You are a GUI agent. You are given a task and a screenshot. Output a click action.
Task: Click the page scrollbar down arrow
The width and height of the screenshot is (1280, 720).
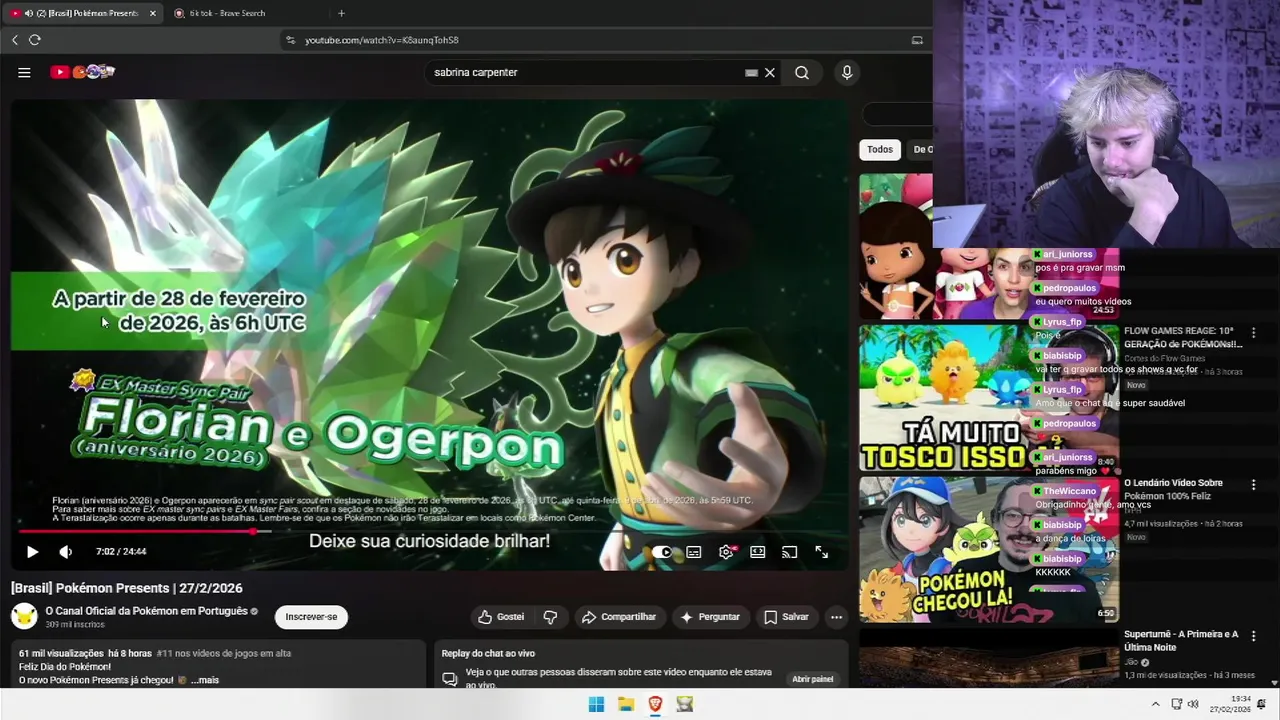1274,683
